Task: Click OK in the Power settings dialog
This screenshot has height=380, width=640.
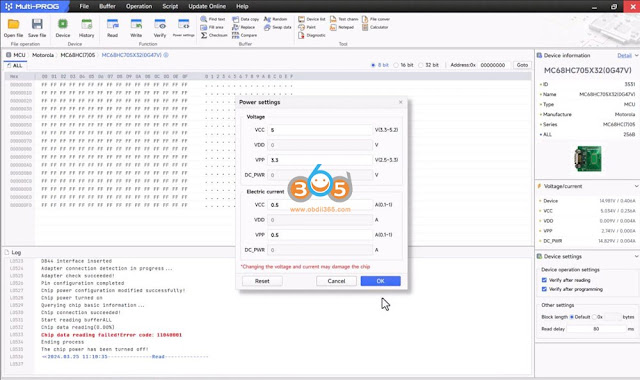Action: coord(380,281)
